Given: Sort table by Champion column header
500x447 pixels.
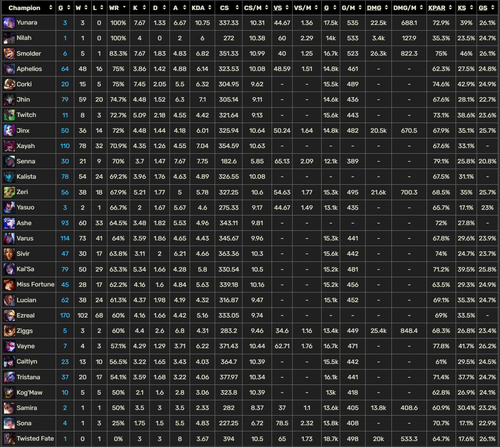Looking at the screenshot, I should tap(28, 8).
